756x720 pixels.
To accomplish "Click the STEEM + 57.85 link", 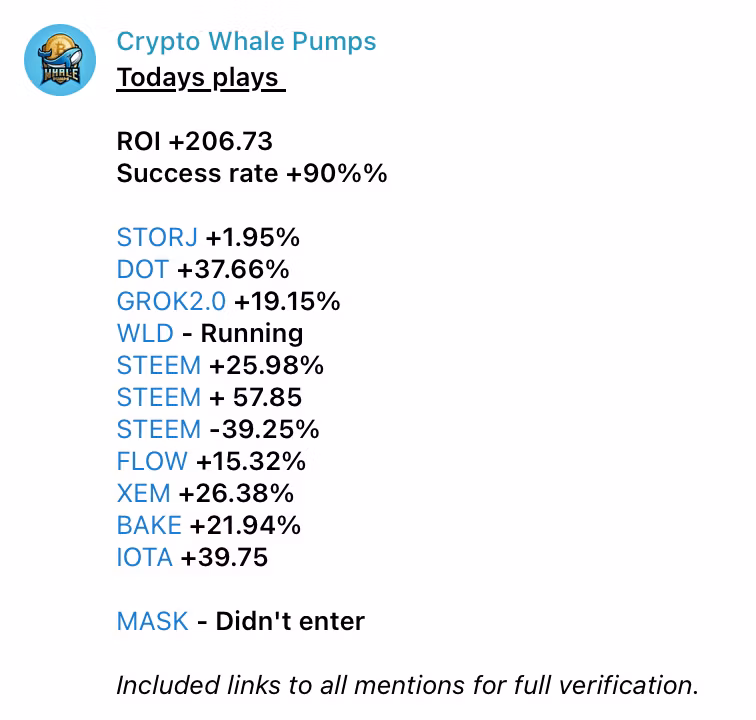I will pyautogui.click(x=159, y=397).
